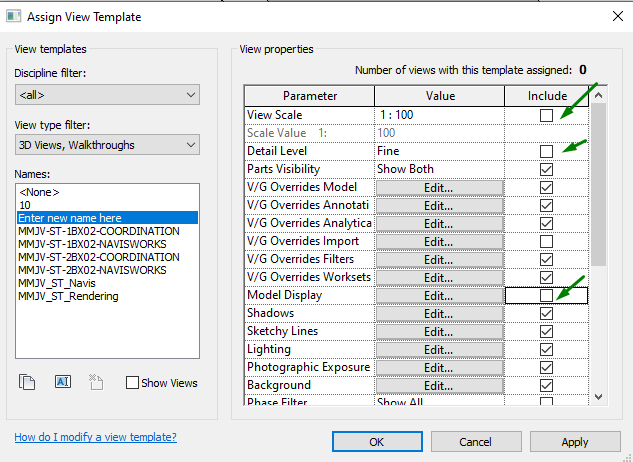
Task: Choose the <None> template name
Action: (x=40, y=192)
